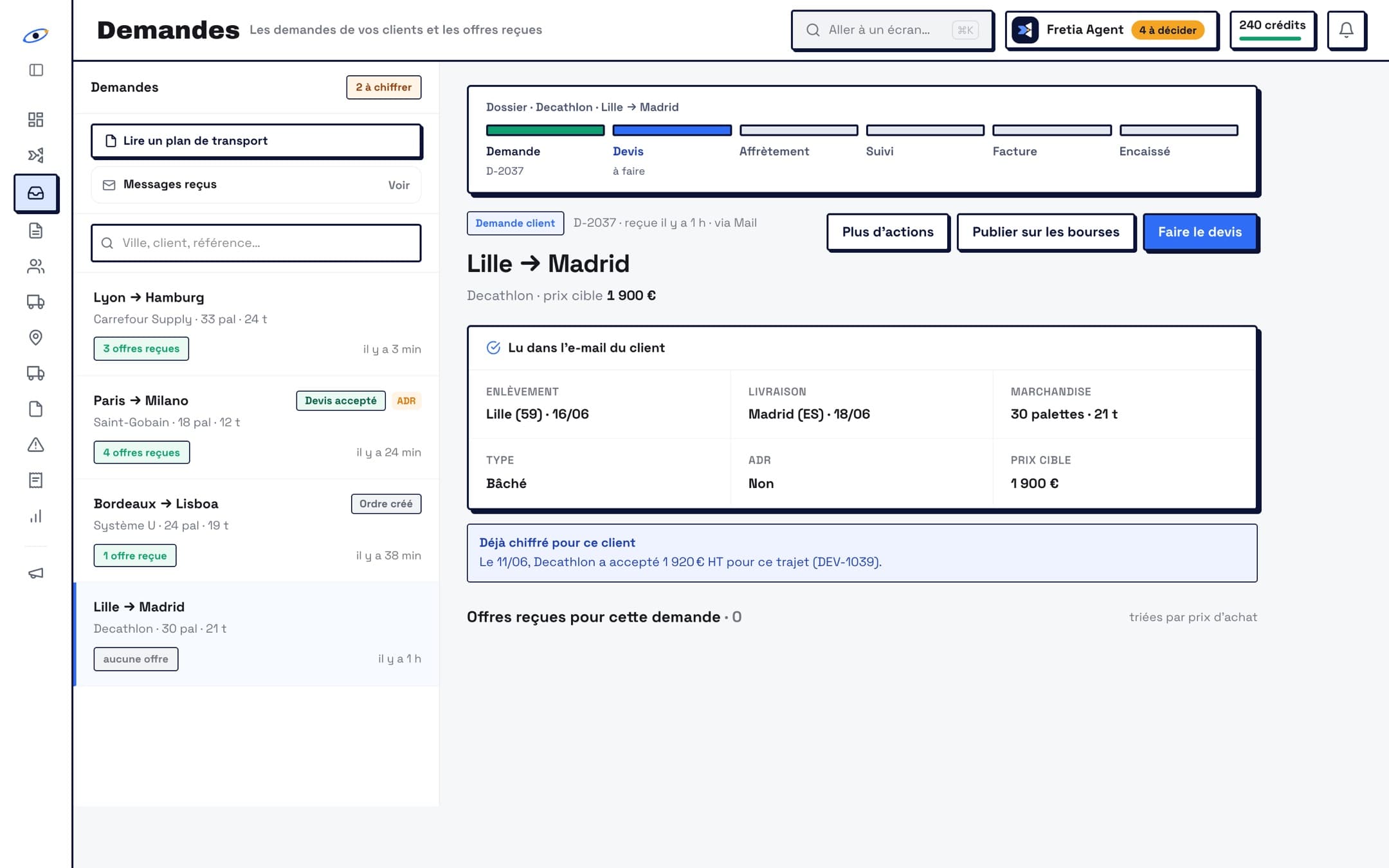Click the Déjà chiffré pour ce client notice
This screenshot has width=1389, height=868.
pos(862,553)
